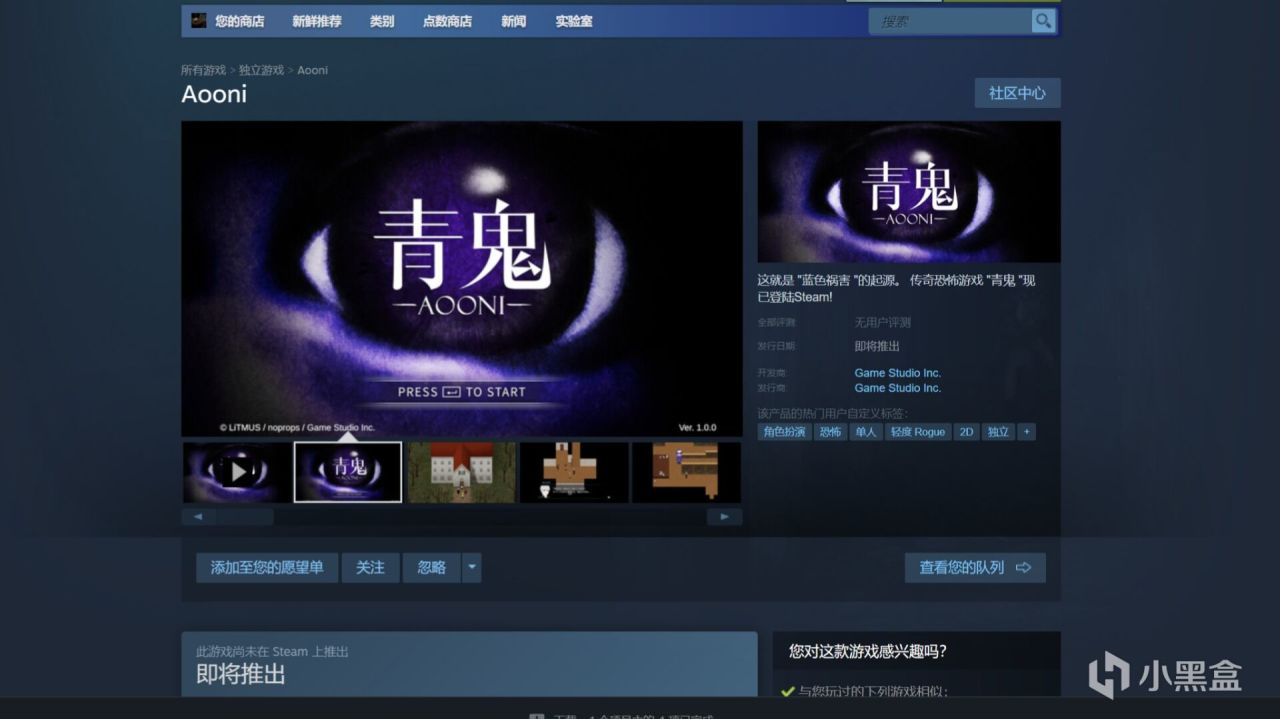Click the 即将推出 release date text
The width and height of the screenshot is (1280, 719).
pyautogui.click(x=877, y=346)
